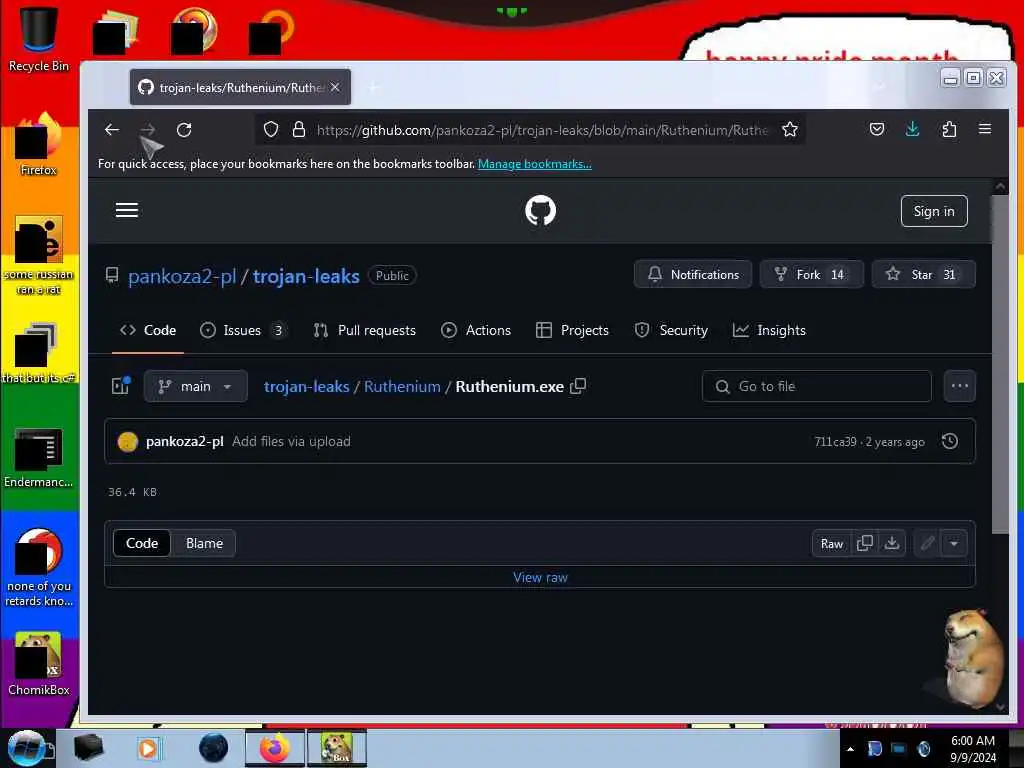Open GitHub's global navigation hamburger menu
1024x768 pixels.
point(127,210)
